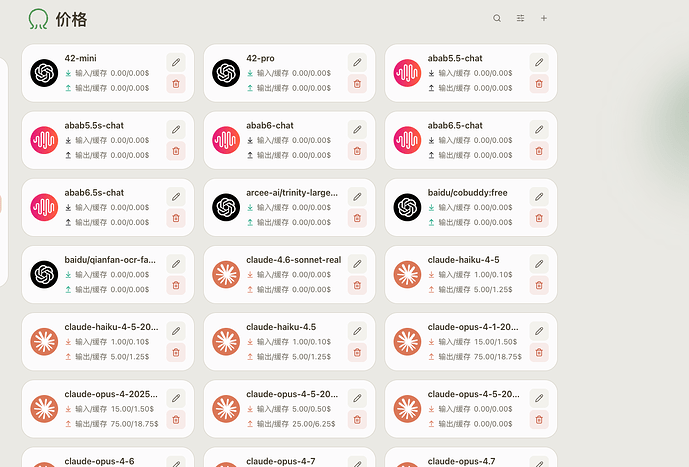This screenshot has height=467, width=689.
Task: Delete the claude-haiku-4.5 price
Action: [x=357, y=352]
